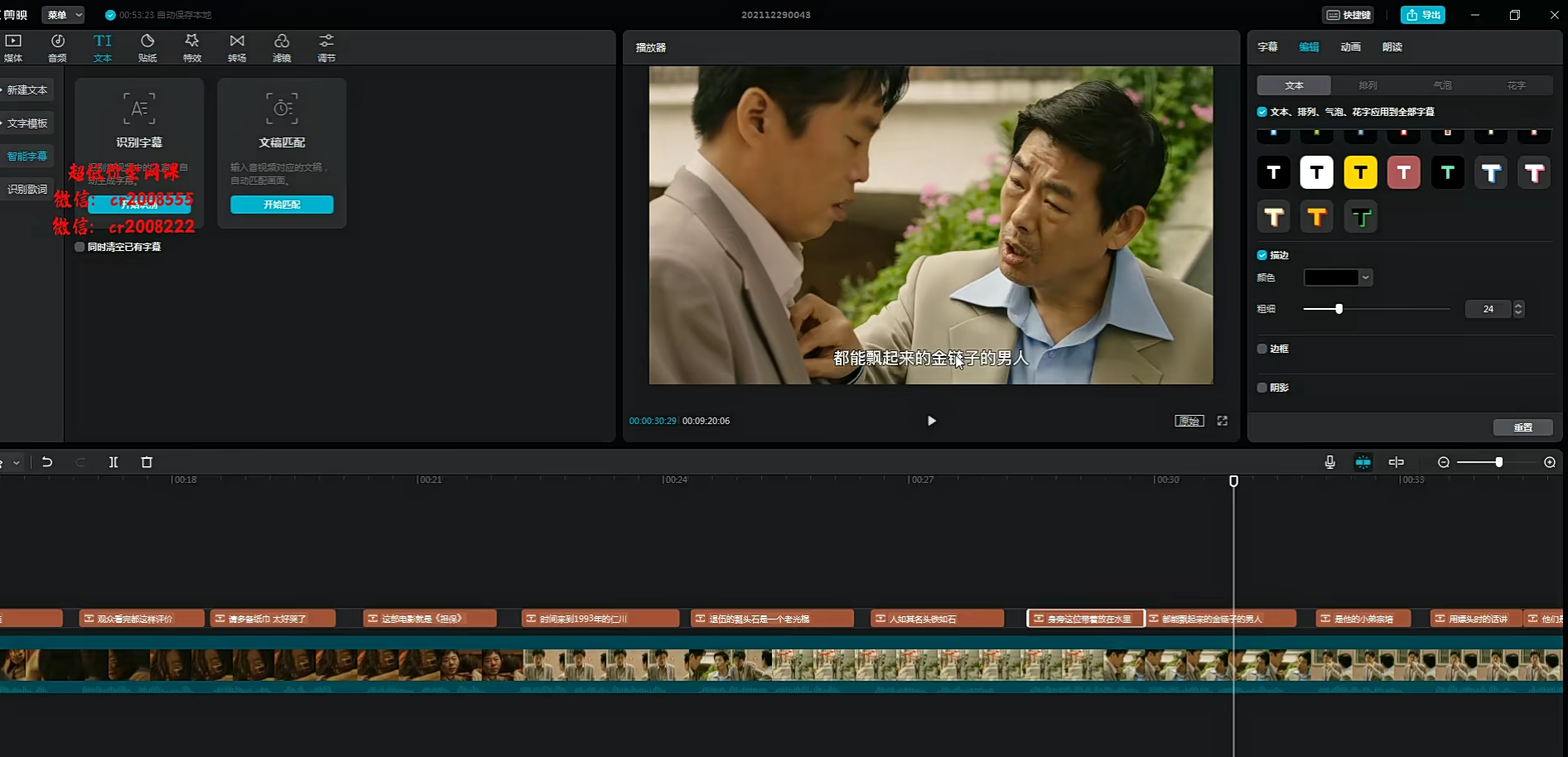
Task: Open the 特效 effects panel icon
Action: [192, 47]
